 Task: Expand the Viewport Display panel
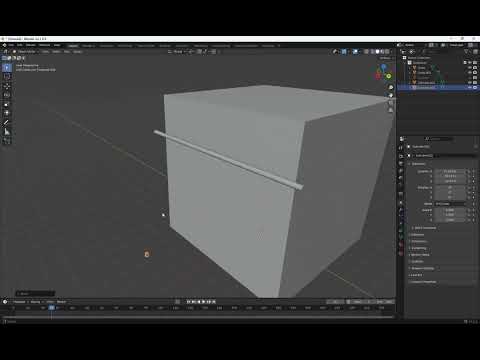[x=422, y=268]
